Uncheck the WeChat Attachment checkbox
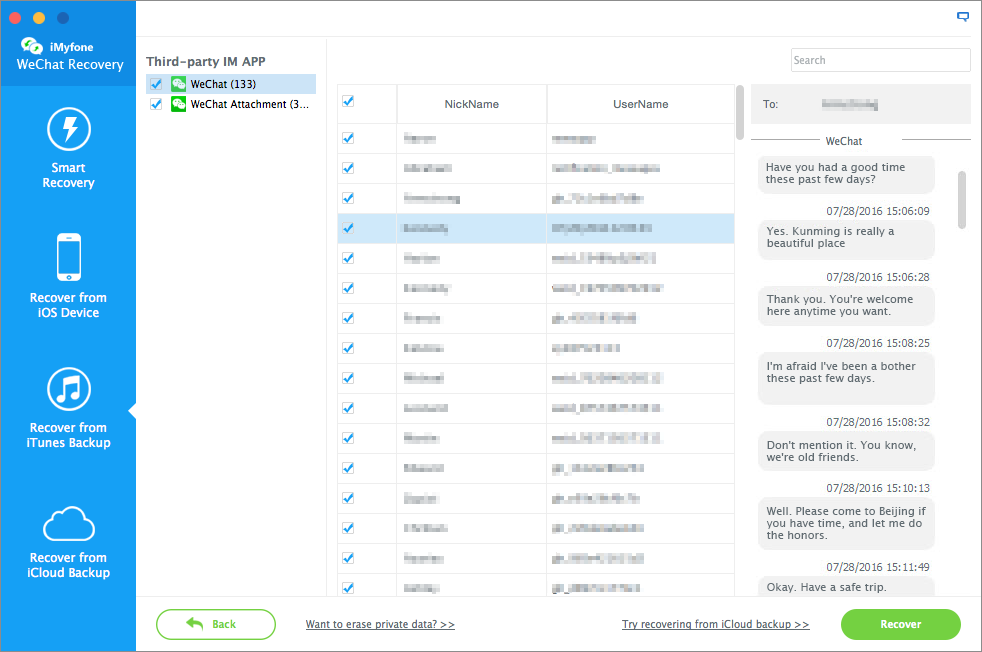The width and height of the screenshot is (982, 652). pyautogui.click(x=156, y=104)
